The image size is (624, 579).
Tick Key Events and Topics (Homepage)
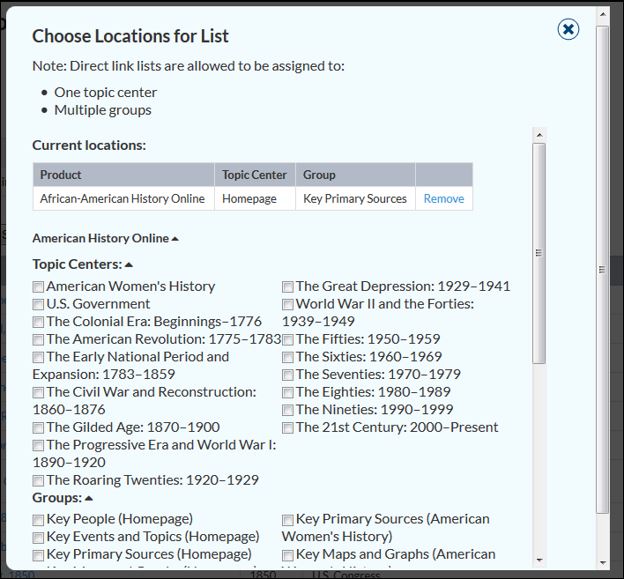[x=38, y=538]
